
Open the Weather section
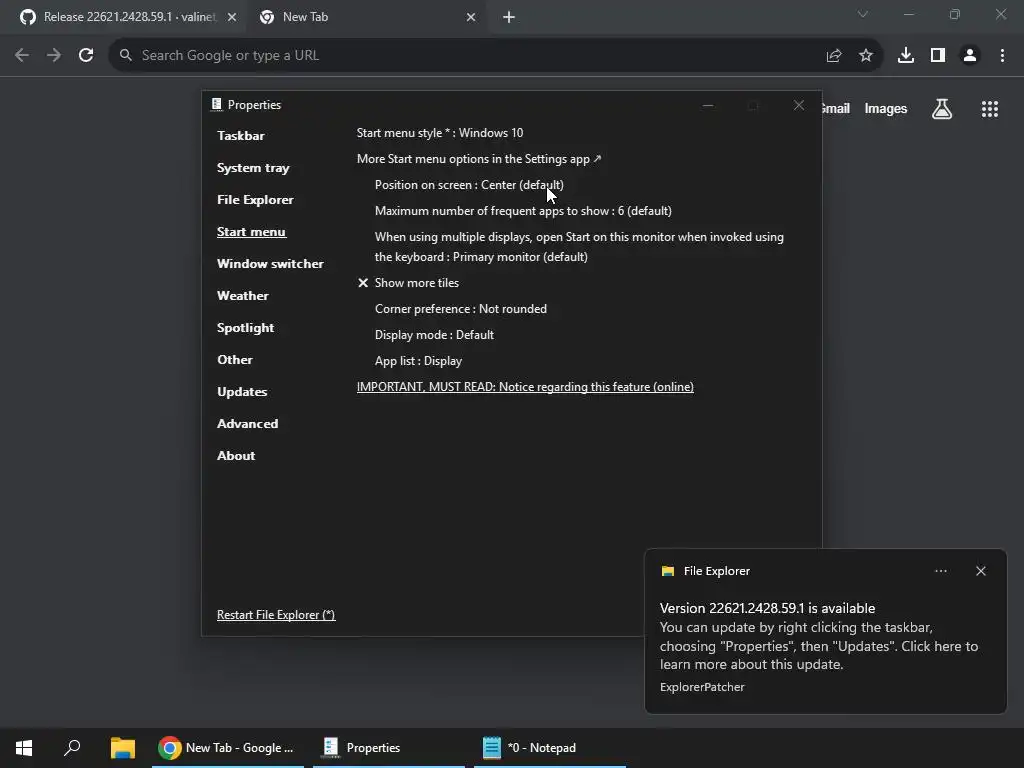(242, 296)
